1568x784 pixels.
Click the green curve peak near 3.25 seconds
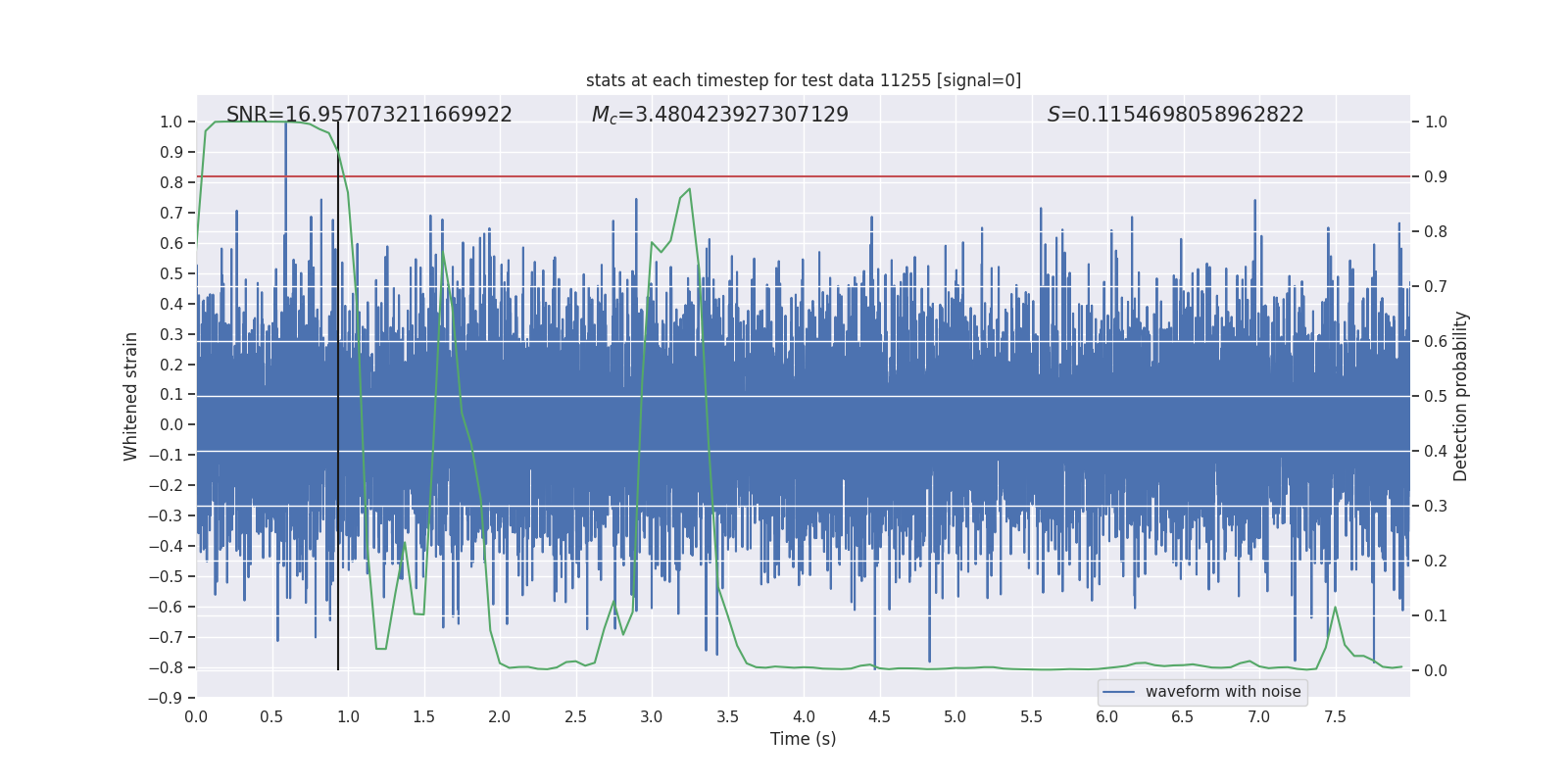689,189
